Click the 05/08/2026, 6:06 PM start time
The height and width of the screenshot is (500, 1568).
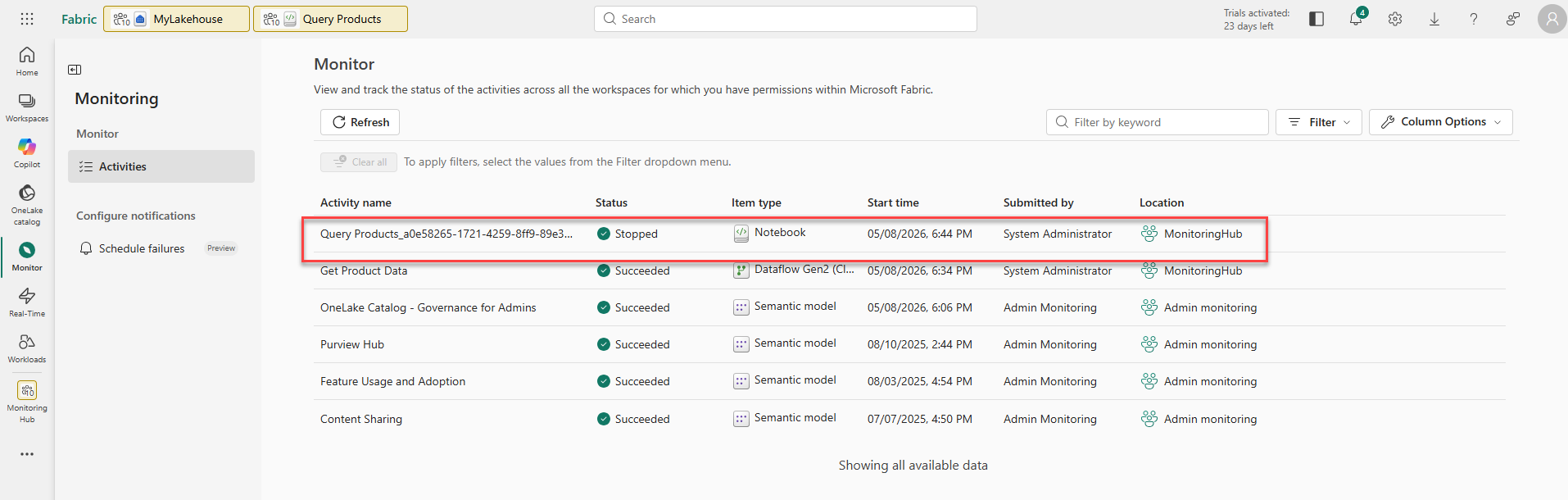[920, 307]
